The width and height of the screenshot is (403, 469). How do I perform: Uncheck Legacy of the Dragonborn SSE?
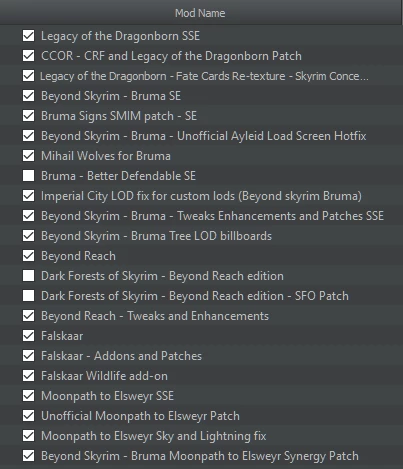click(x=28, y=35)
